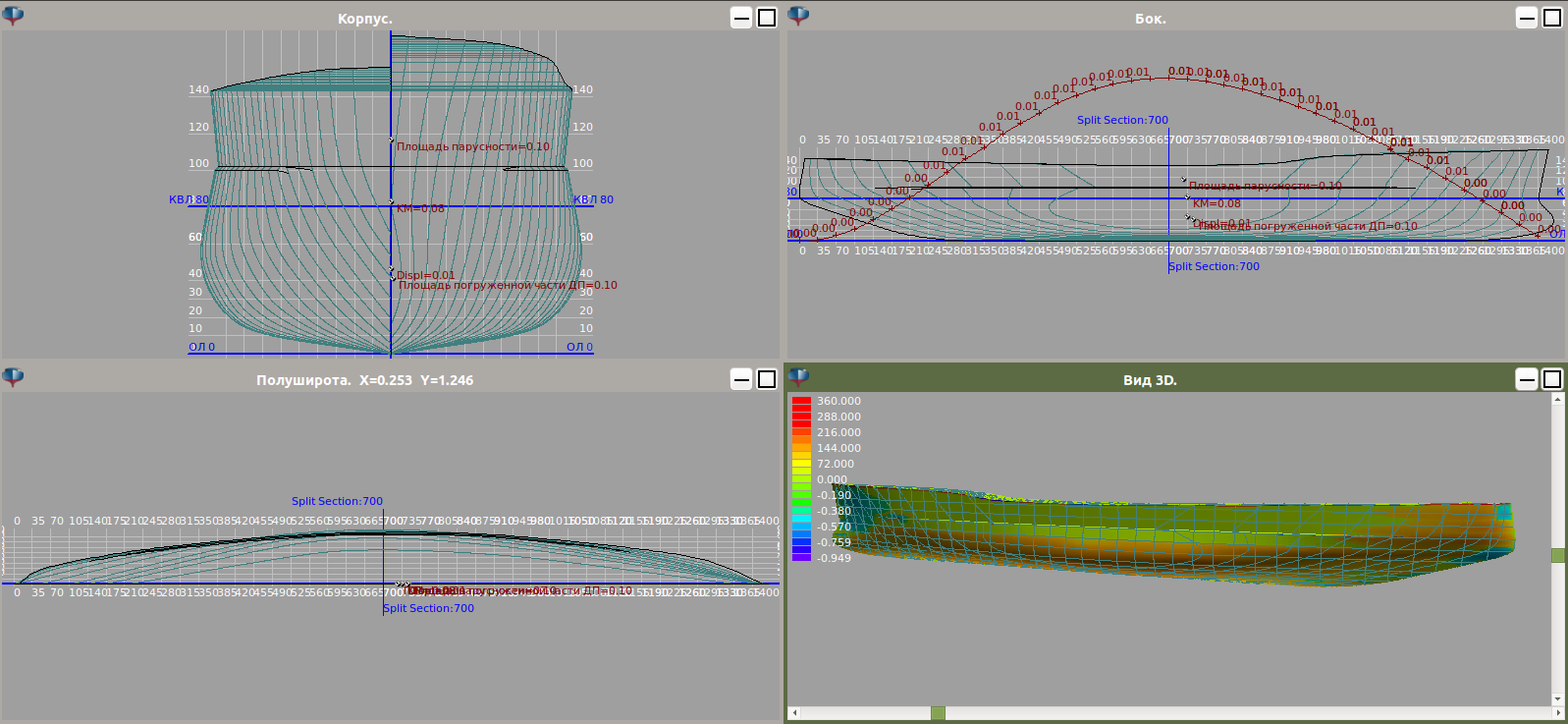Minimize the Бок window
This screenshot has width=1568, height=724.
1527,18
